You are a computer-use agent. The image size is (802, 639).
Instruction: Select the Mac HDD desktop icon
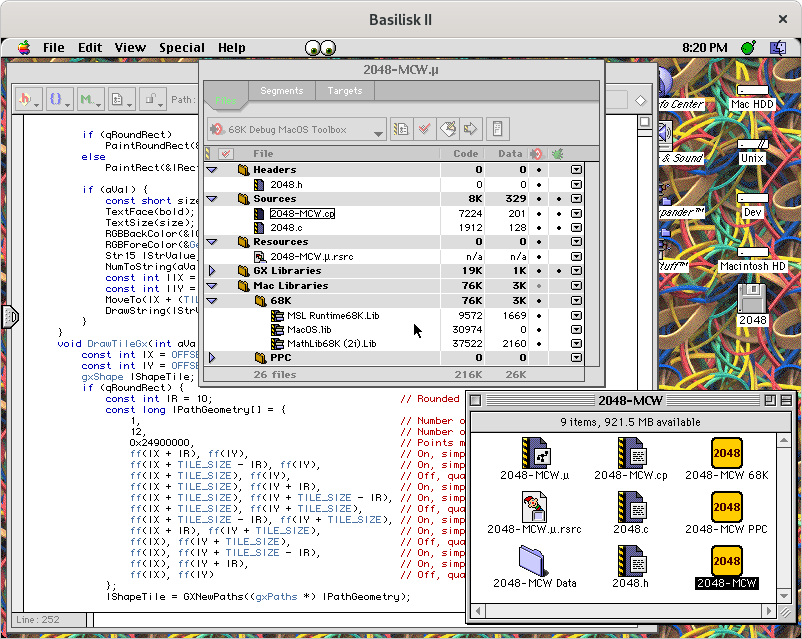tap(752, 91)
